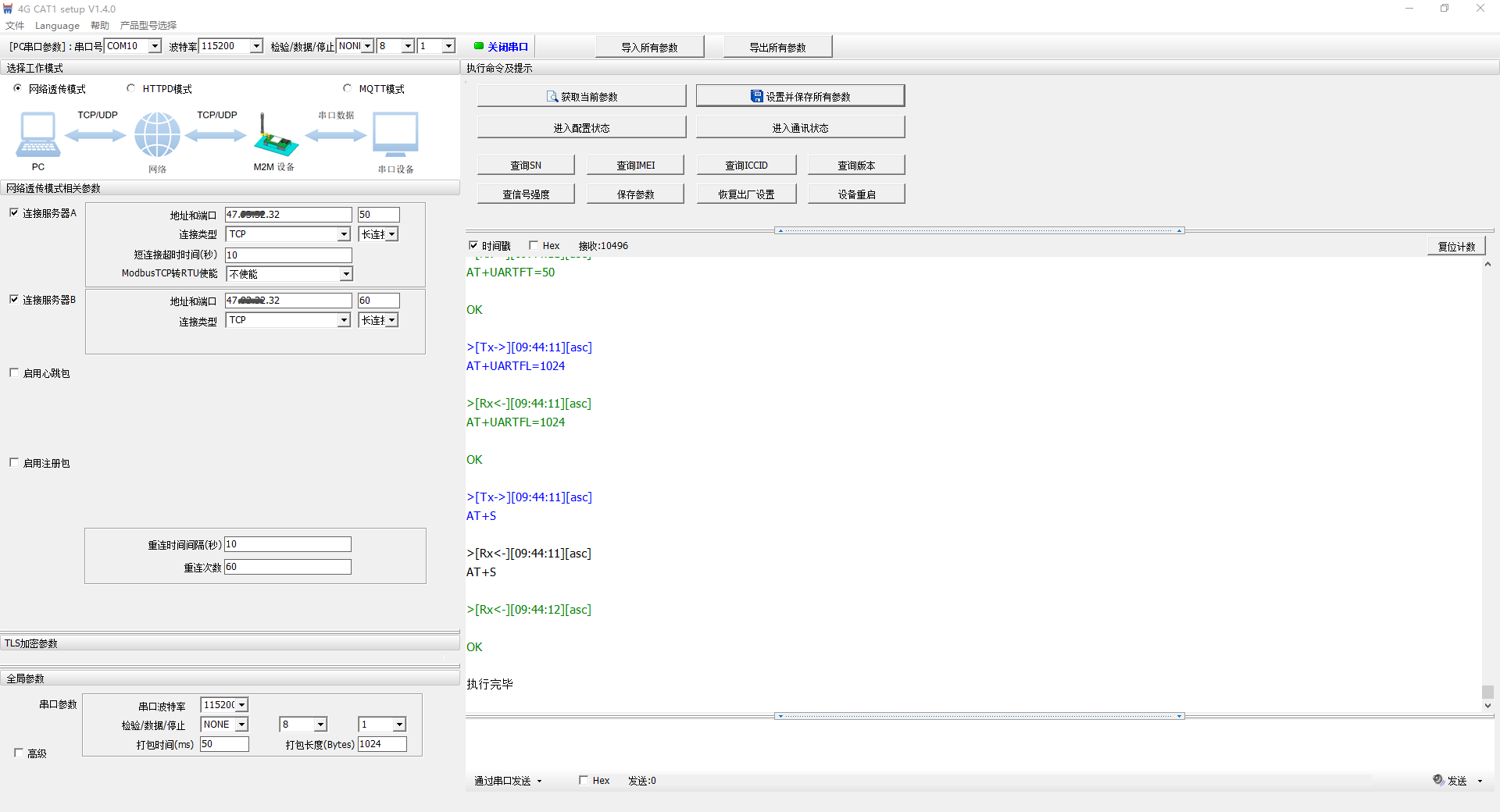The image size is (1500, 812).
Task: Toggle the Hex checkbox in receive panel
Action: pyautogui.click(x=534, y=245)
